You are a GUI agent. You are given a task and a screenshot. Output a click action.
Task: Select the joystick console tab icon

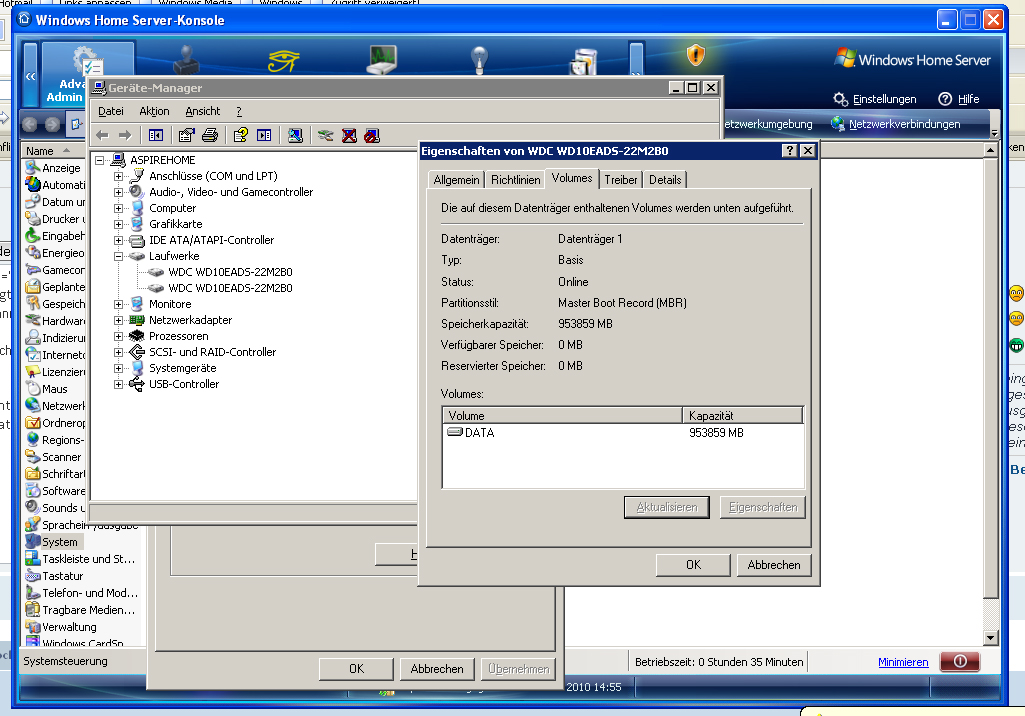point(186,60)
